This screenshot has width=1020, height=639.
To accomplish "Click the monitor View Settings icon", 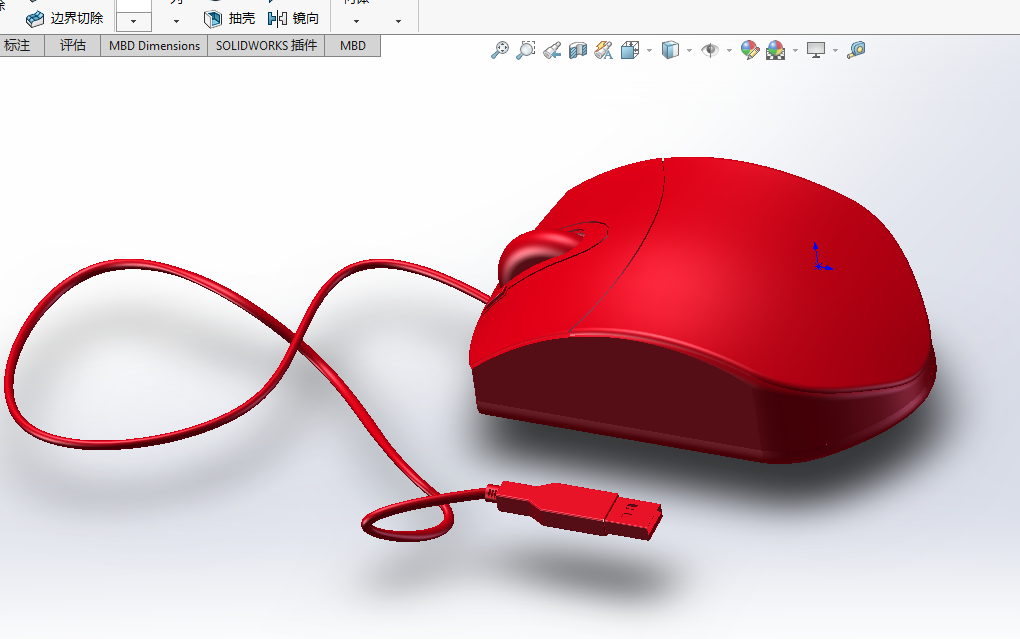I will click(x=817, y=50).
